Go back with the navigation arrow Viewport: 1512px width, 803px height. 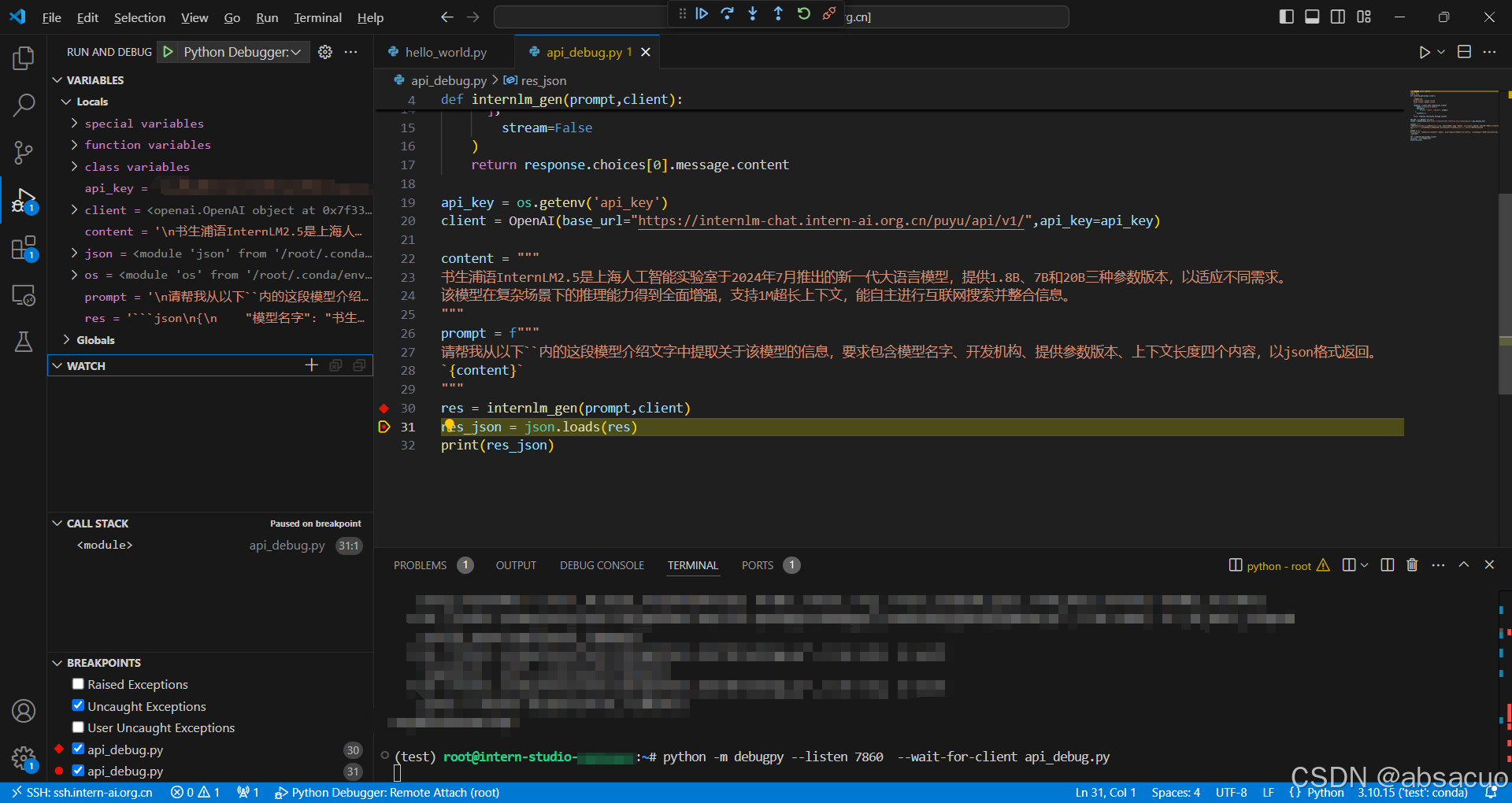pyautogui.click(x=447, y=17)
